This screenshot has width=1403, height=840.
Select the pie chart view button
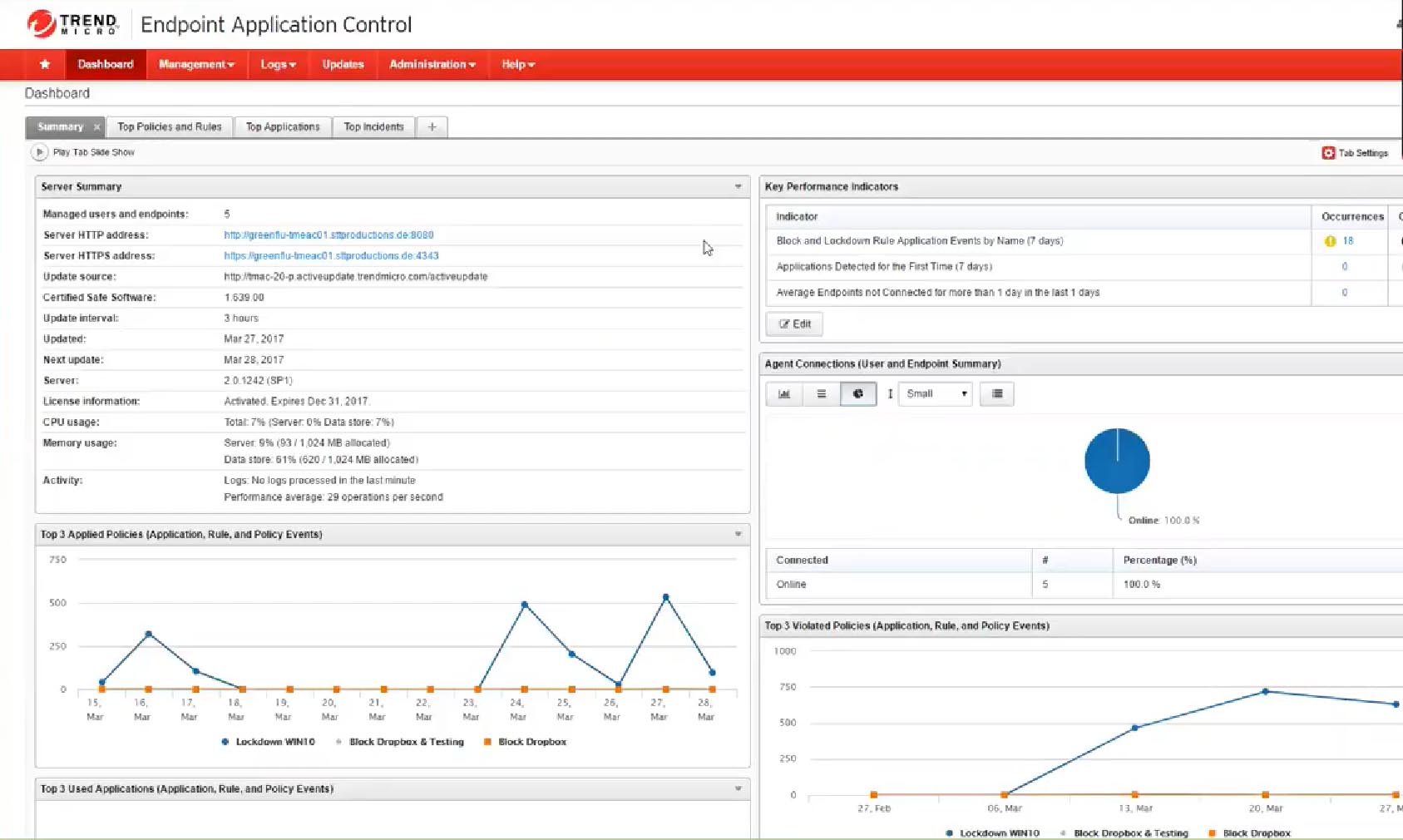[x=857, y=394]
